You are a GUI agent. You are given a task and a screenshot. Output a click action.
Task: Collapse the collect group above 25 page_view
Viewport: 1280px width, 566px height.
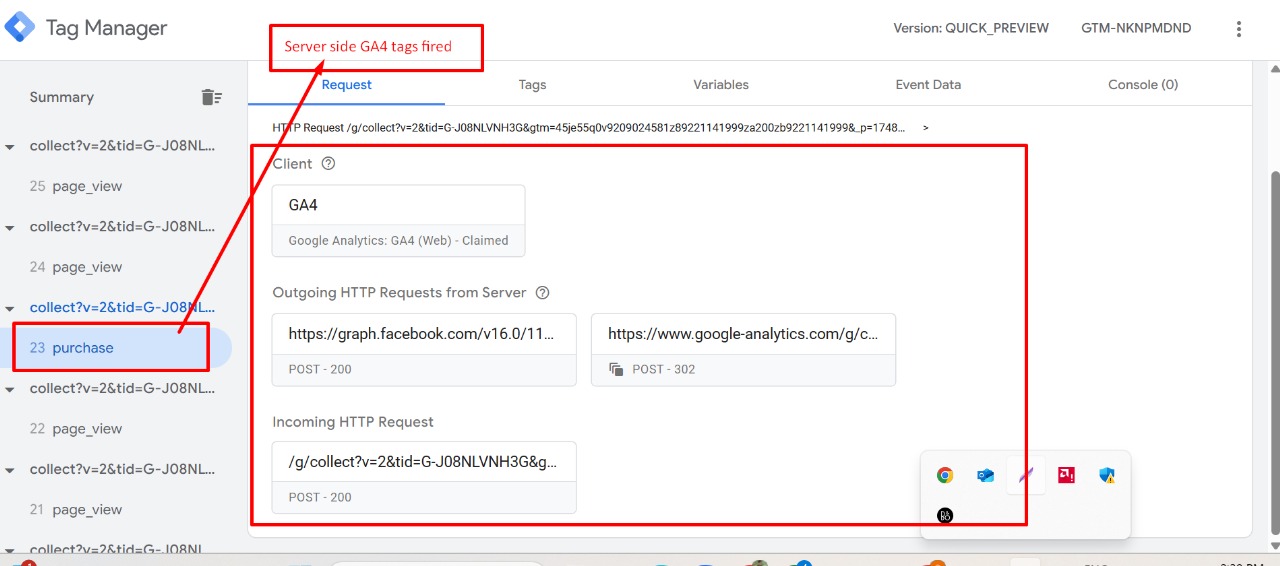tap(10, 147)
